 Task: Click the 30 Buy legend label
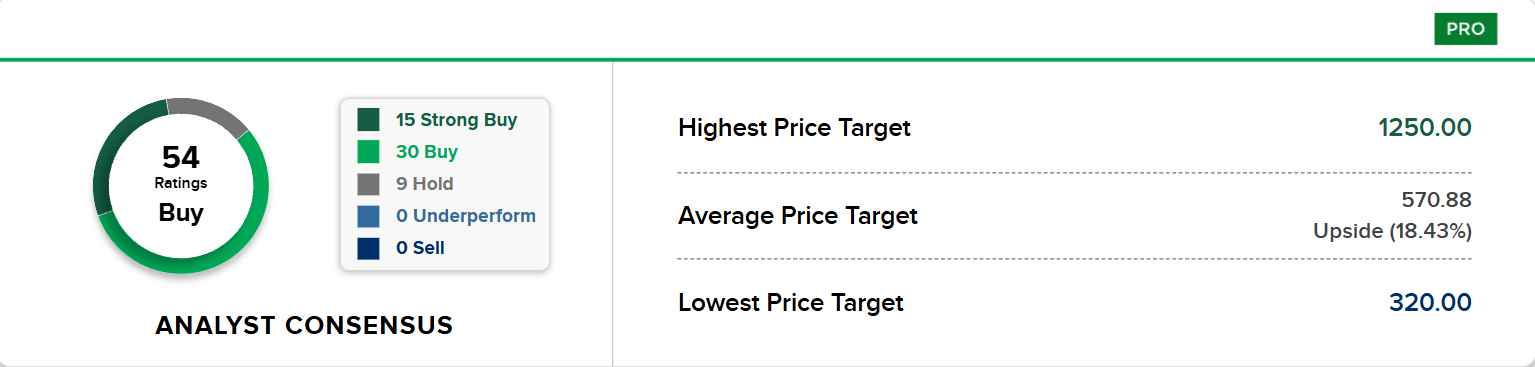pyautogui.click(x=427, y=152)
